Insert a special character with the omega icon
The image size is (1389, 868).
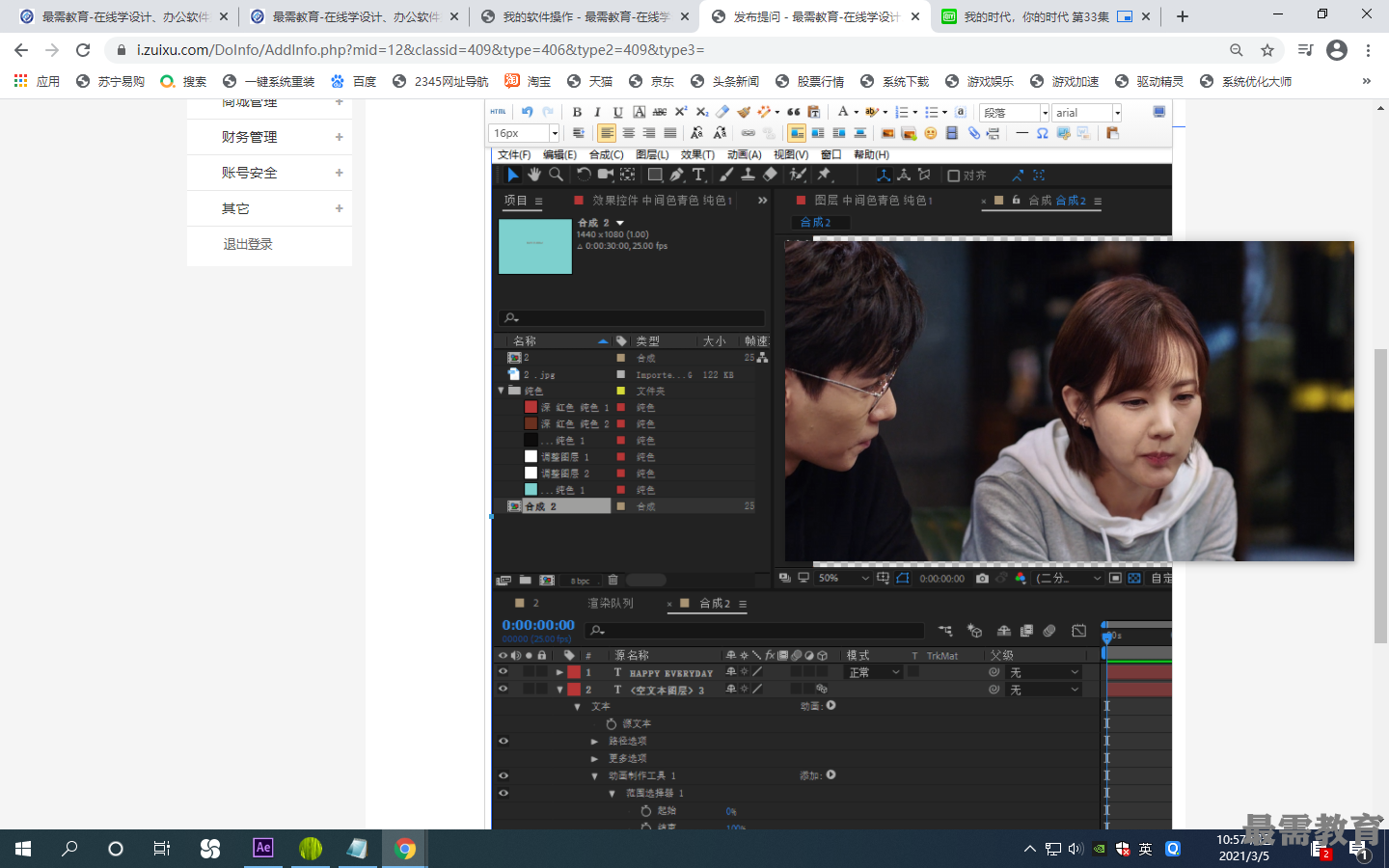[x=1042, y=133]
